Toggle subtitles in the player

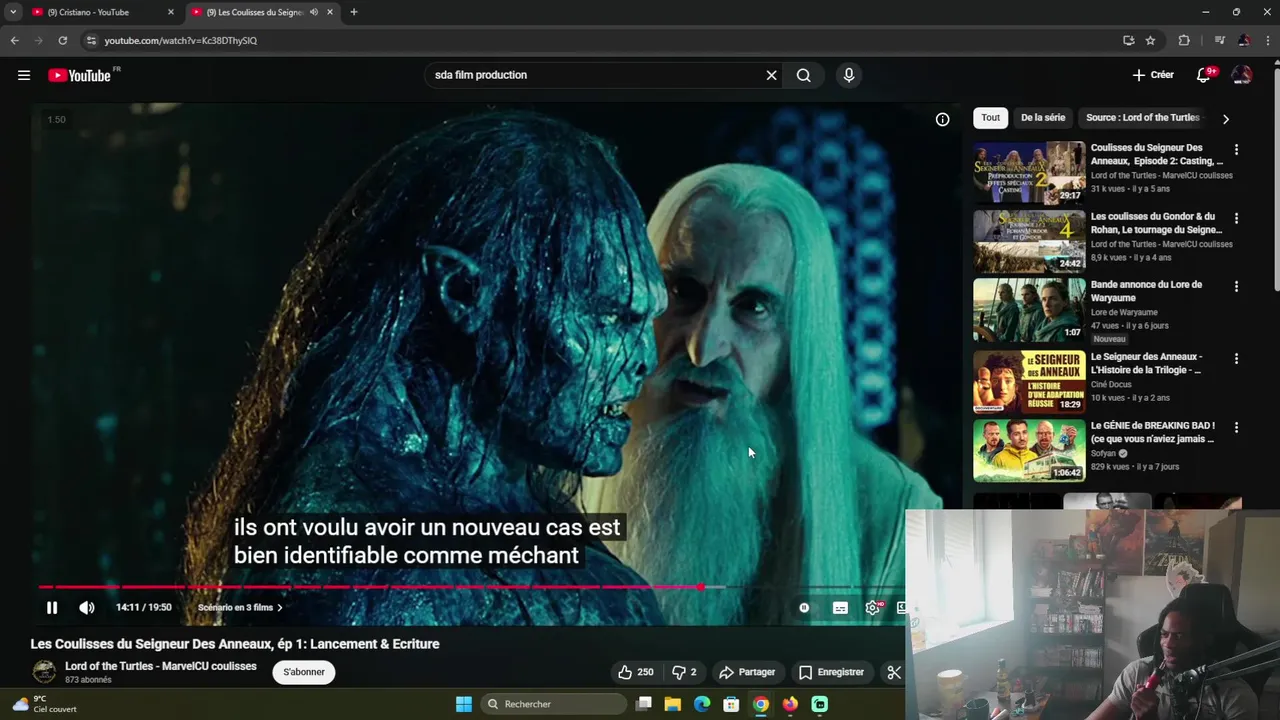pos(840,607)
